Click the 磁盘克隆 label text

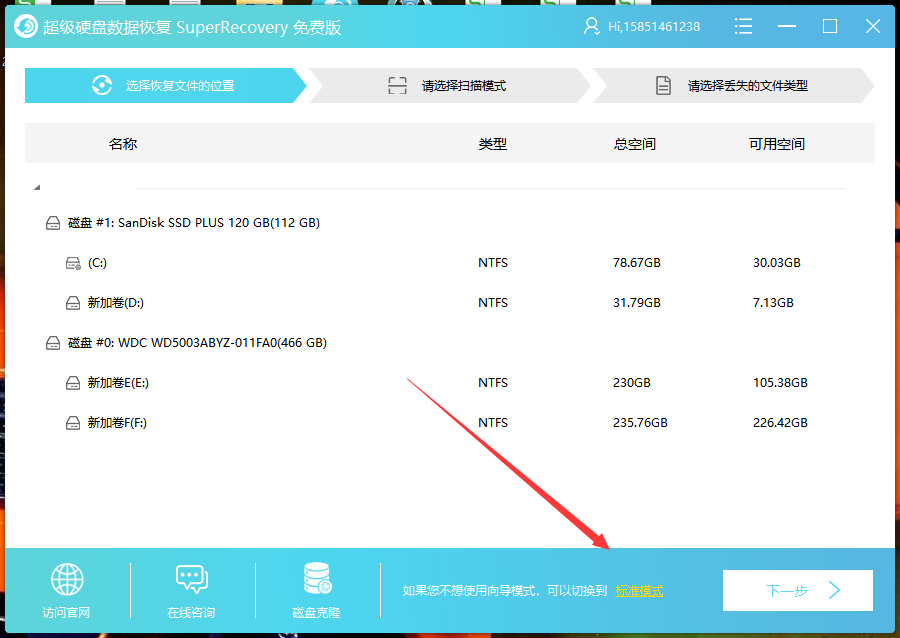click(x=316, y=613)
